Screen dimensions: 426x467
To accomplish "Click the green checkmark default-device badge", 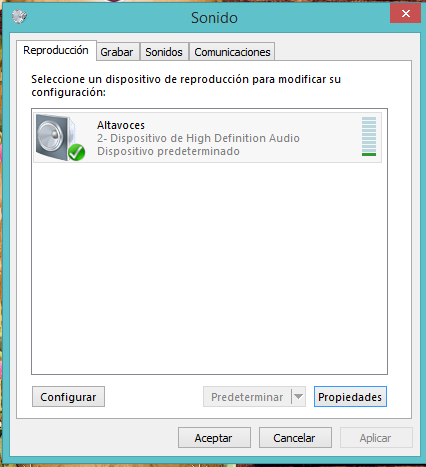I will (76, 152).
